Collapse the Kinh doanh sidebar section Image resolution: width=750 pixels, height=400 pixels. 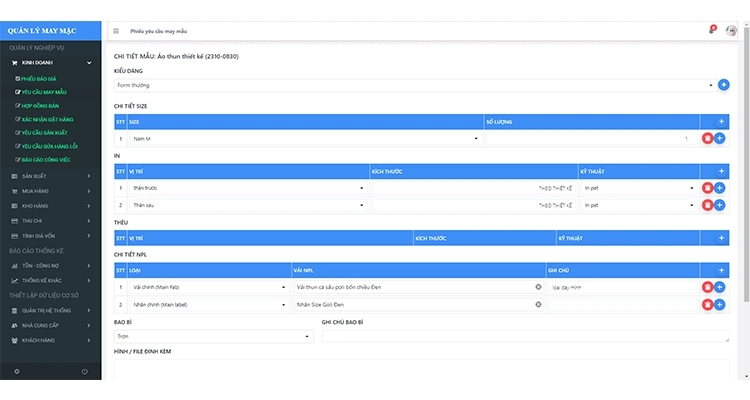point(50,63)
